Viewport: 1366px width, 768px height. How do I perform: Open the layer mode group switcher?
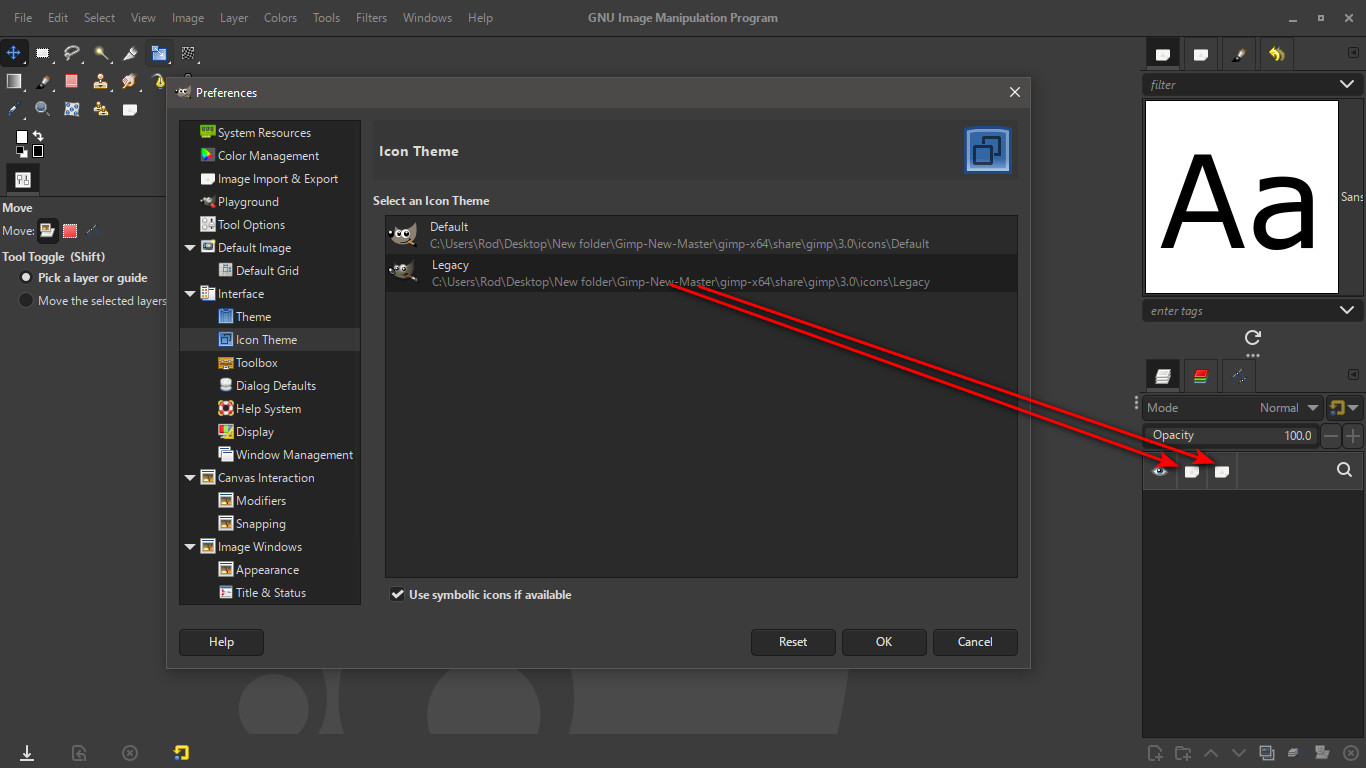click(1344, 408)
